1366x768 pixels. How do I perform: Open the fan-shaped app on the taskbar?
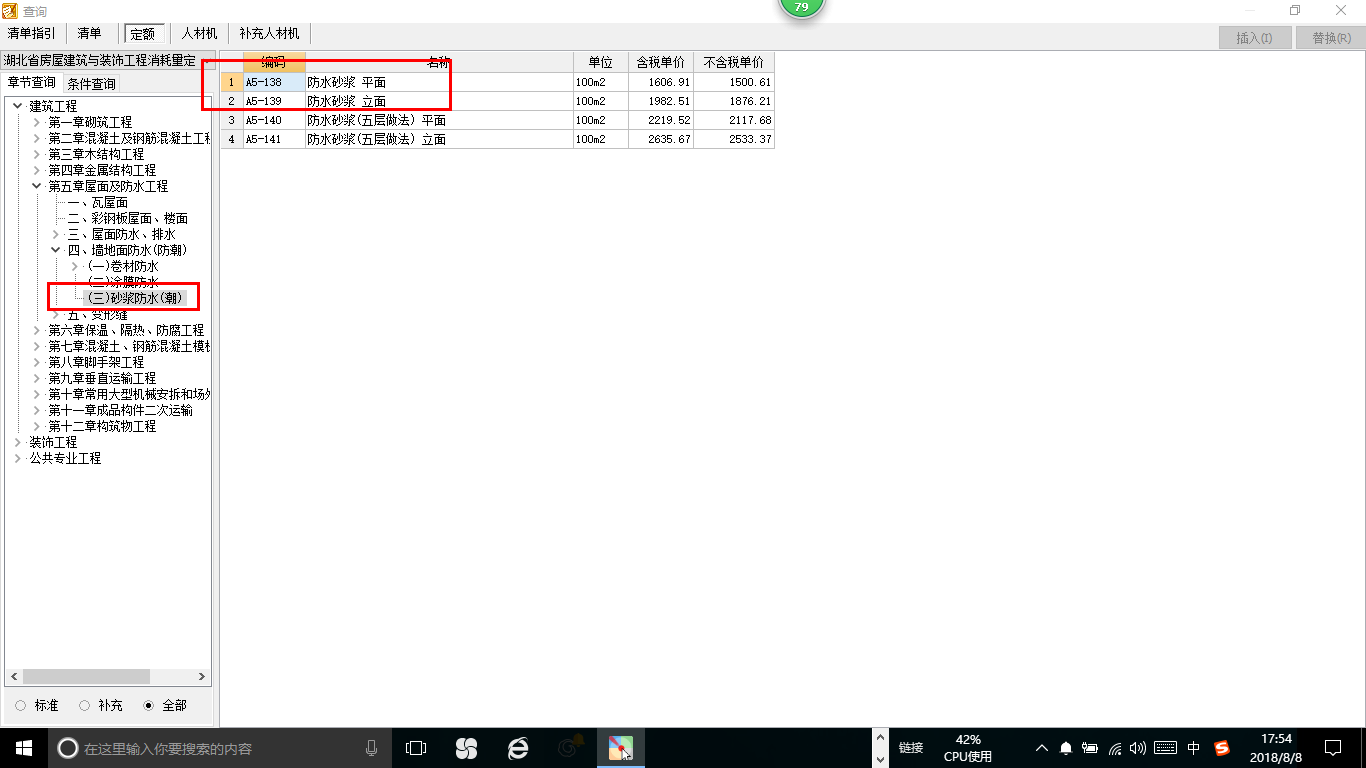coord(466,747)
